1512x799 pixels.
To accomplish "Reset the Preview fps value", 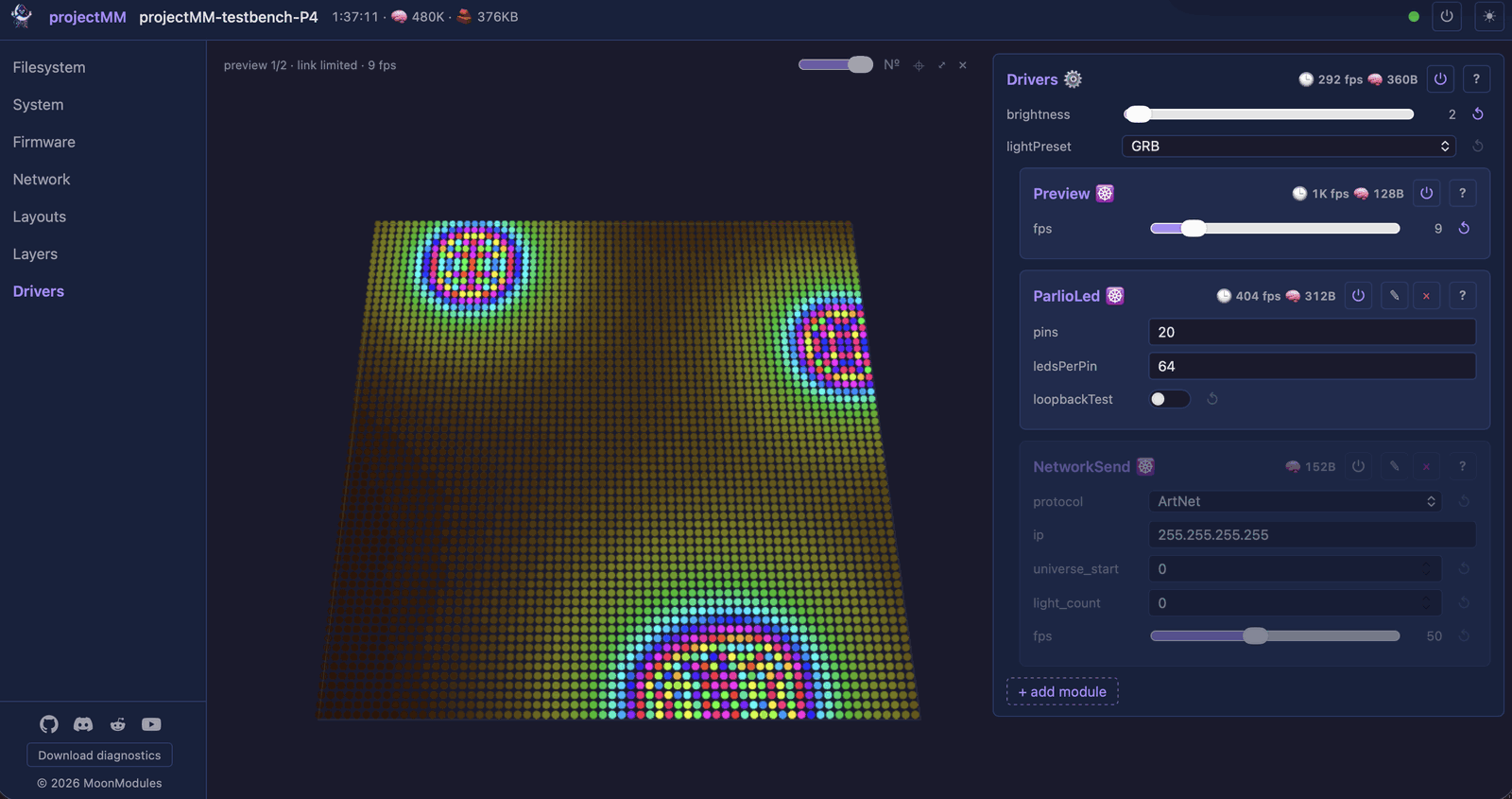I will [1464, 228].
